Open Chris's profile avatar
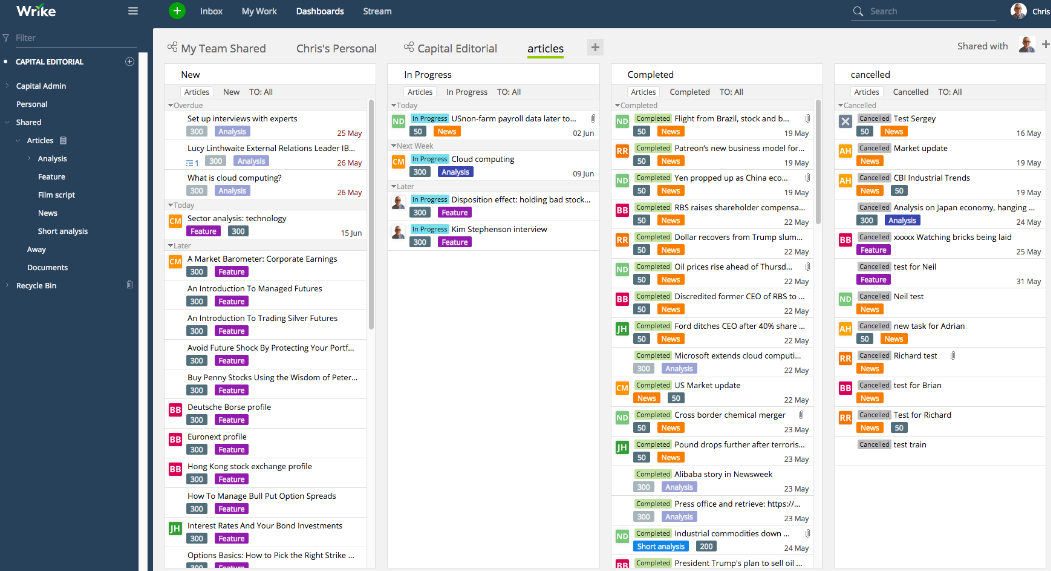This screenshot has height=571, width=1051. coord(1019,11)
